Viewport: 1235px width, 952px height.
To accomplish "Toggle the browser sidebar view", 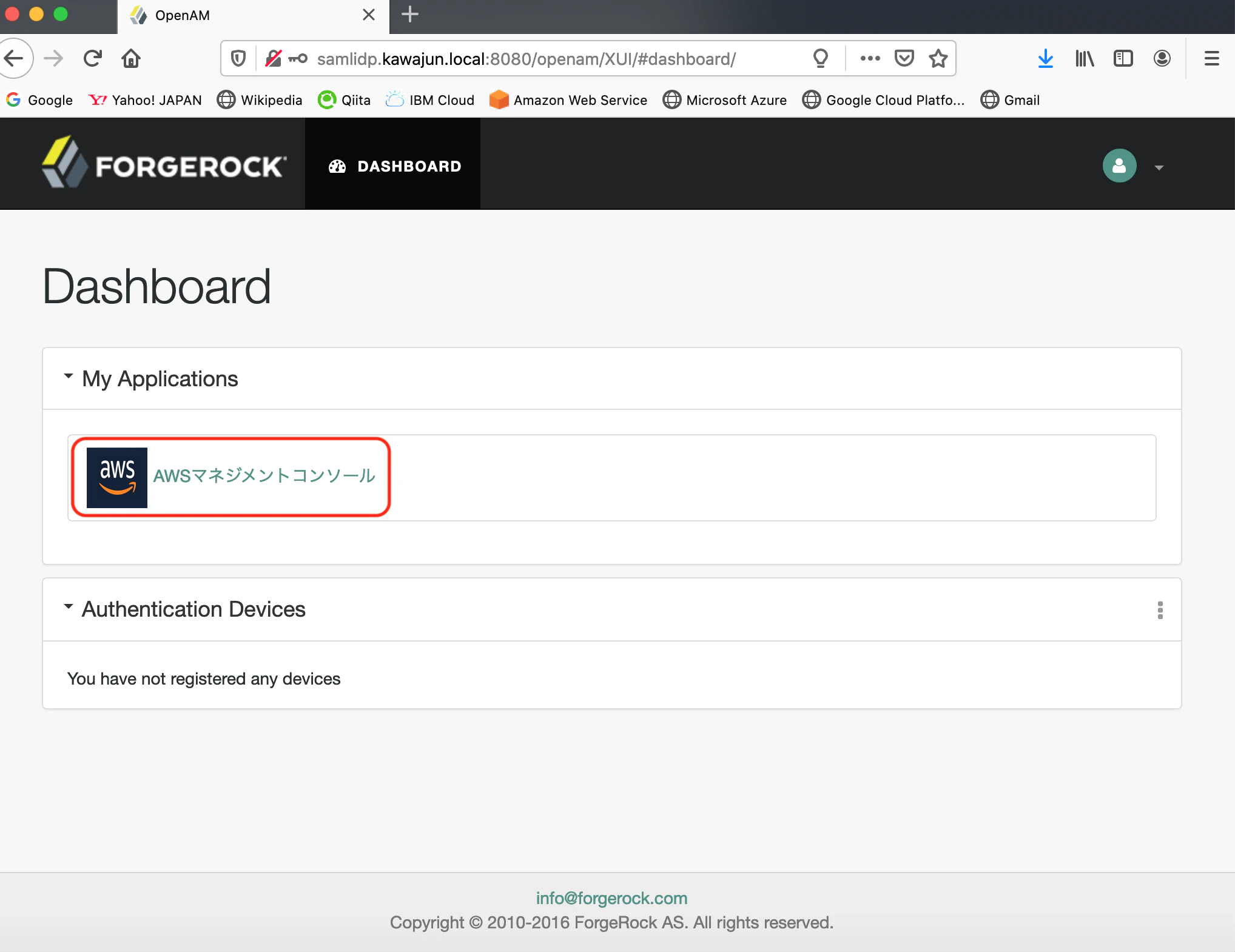I will [1123, 58].
